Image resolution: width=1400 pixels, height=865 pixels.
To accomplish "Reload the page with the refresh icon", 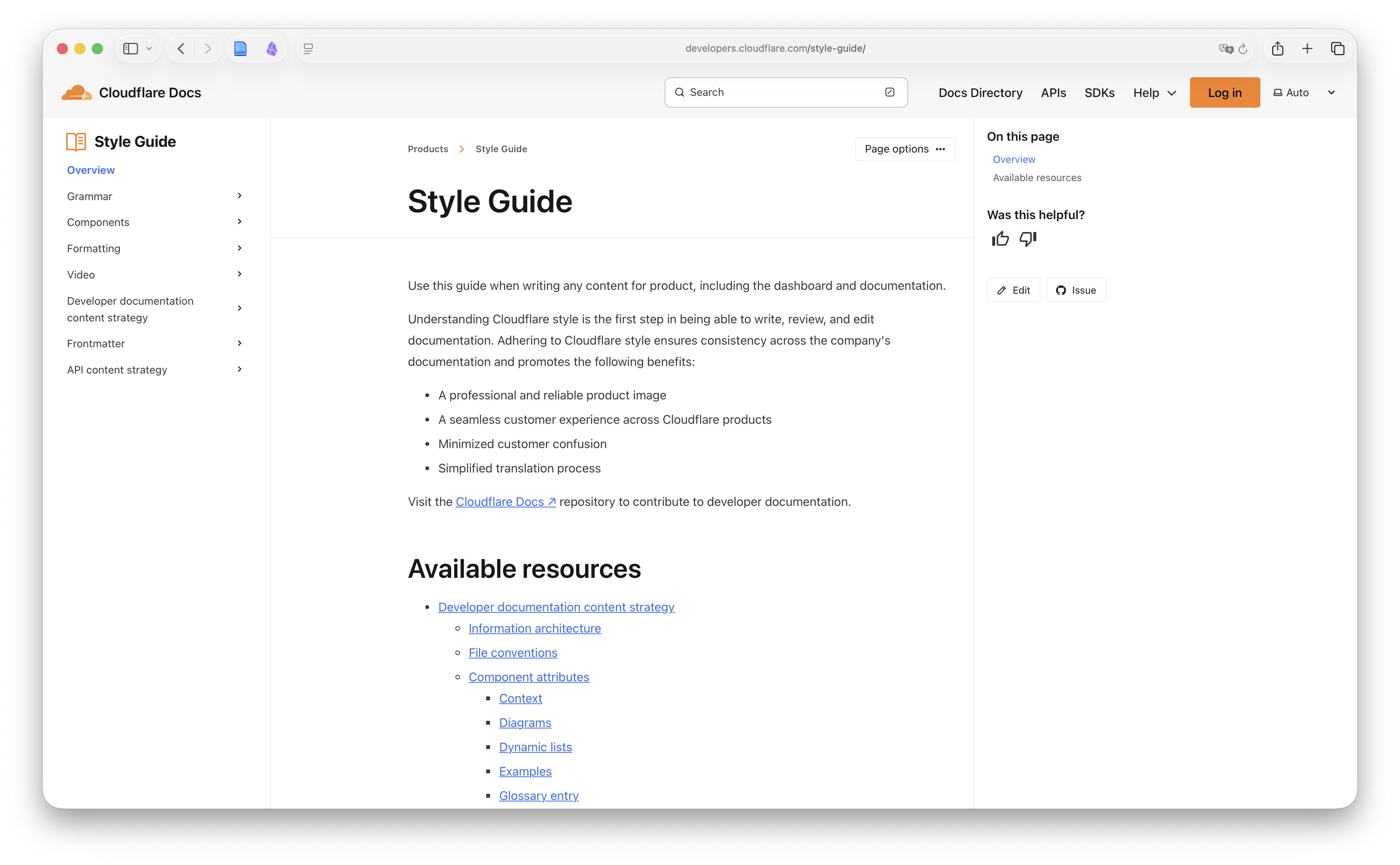I will [x=1242, y=49].
